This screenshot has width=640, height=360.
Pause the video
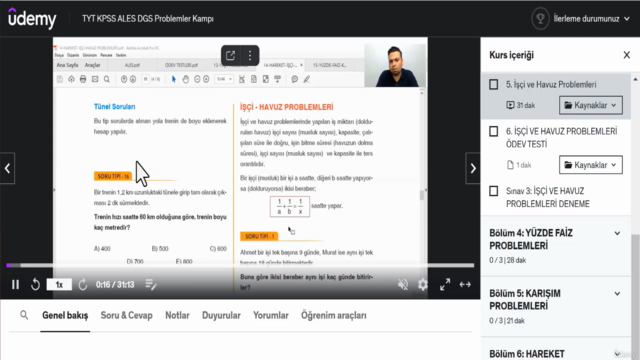pos(16,284)
